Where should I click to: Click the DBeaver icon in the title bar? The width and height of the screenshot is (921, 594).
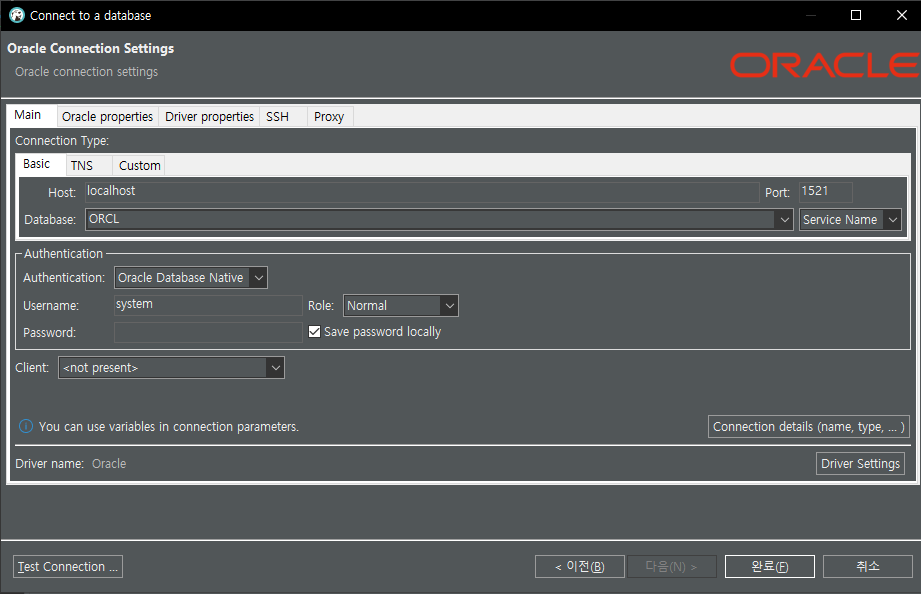(x=16, y=15)
